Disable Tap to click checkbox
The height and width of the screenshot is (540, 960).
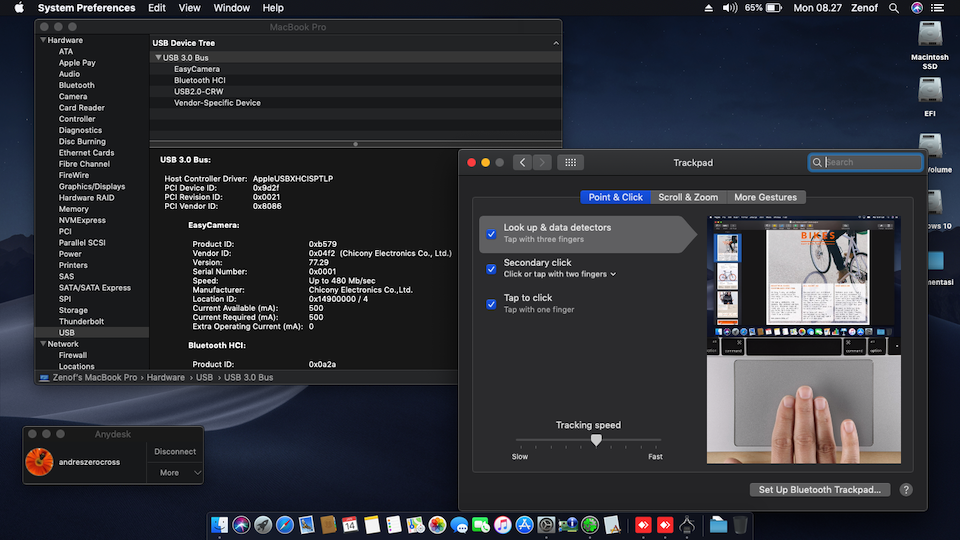(x=491, y=304)
